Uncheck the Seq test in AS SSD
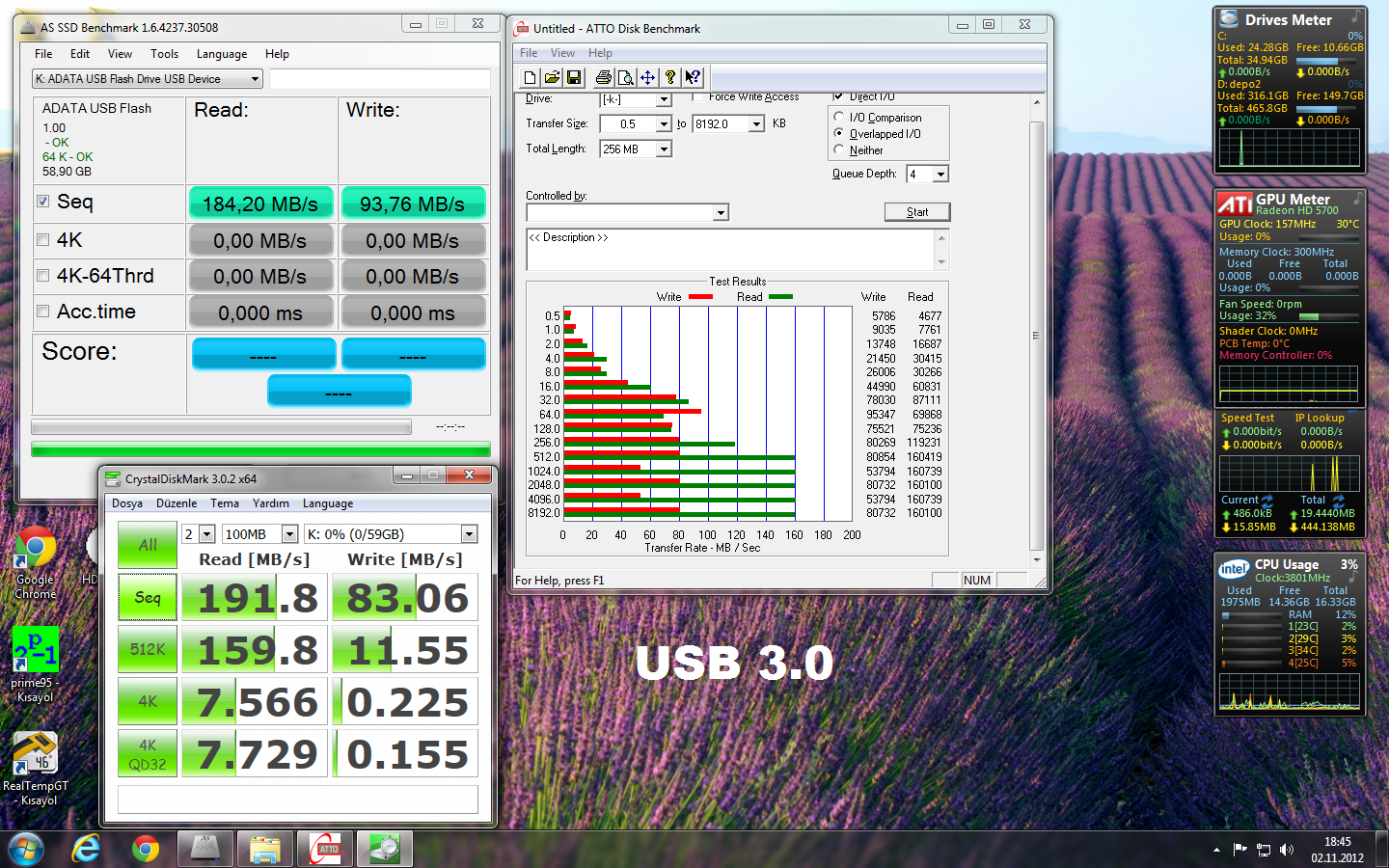This screenshot has height=868, width=1389. tap(42, 202)
